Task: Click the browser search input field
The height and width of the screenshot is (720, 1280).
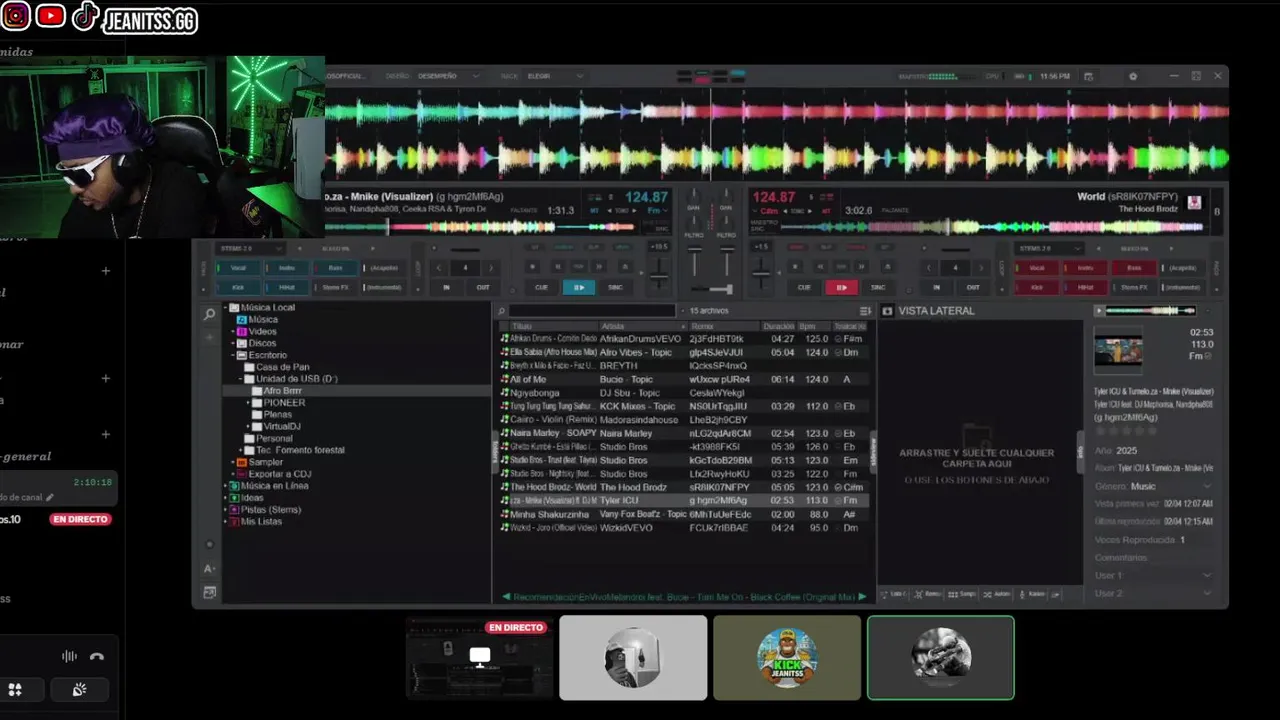Action: point(593,311)
